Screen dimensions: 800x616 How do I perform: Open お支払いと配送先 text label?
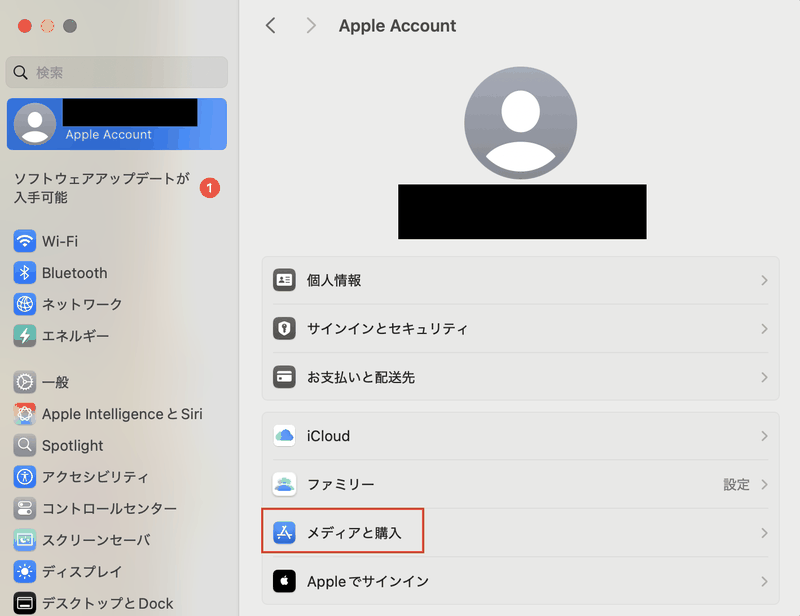coord(361,377)
